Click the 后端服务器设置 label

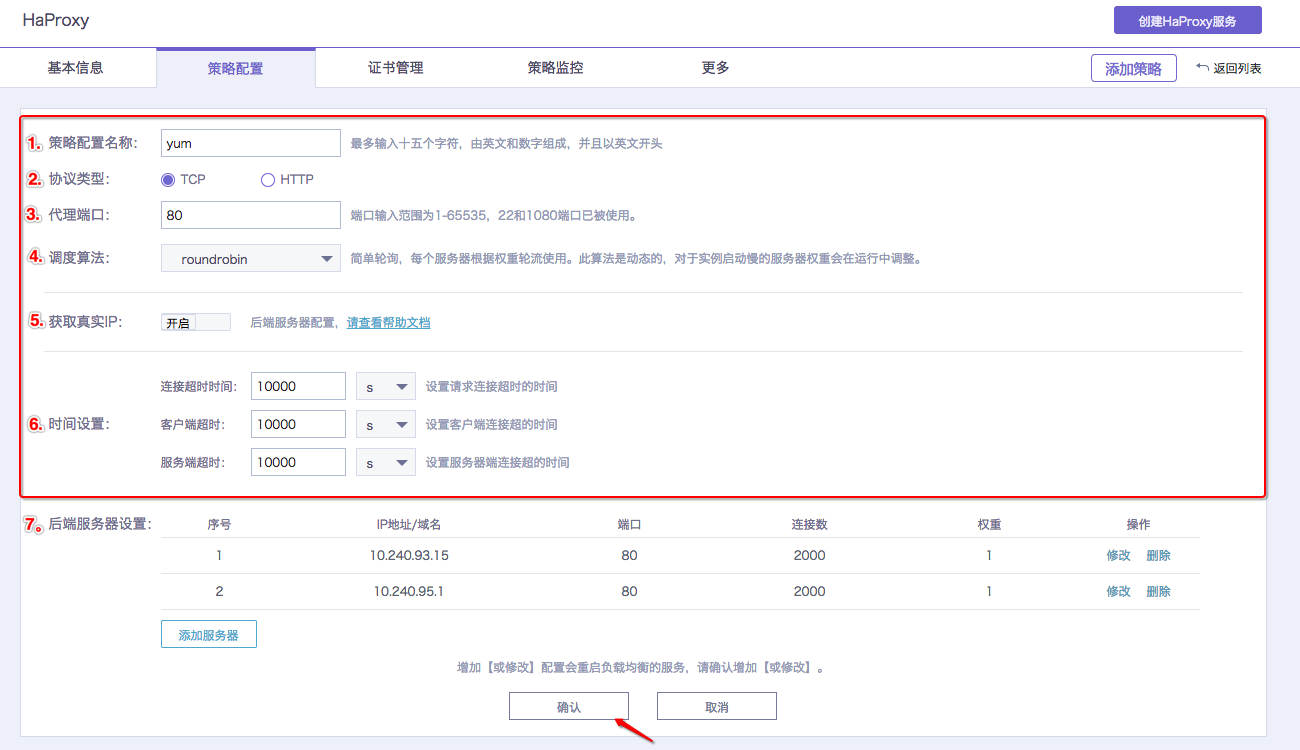pos(100,524)
